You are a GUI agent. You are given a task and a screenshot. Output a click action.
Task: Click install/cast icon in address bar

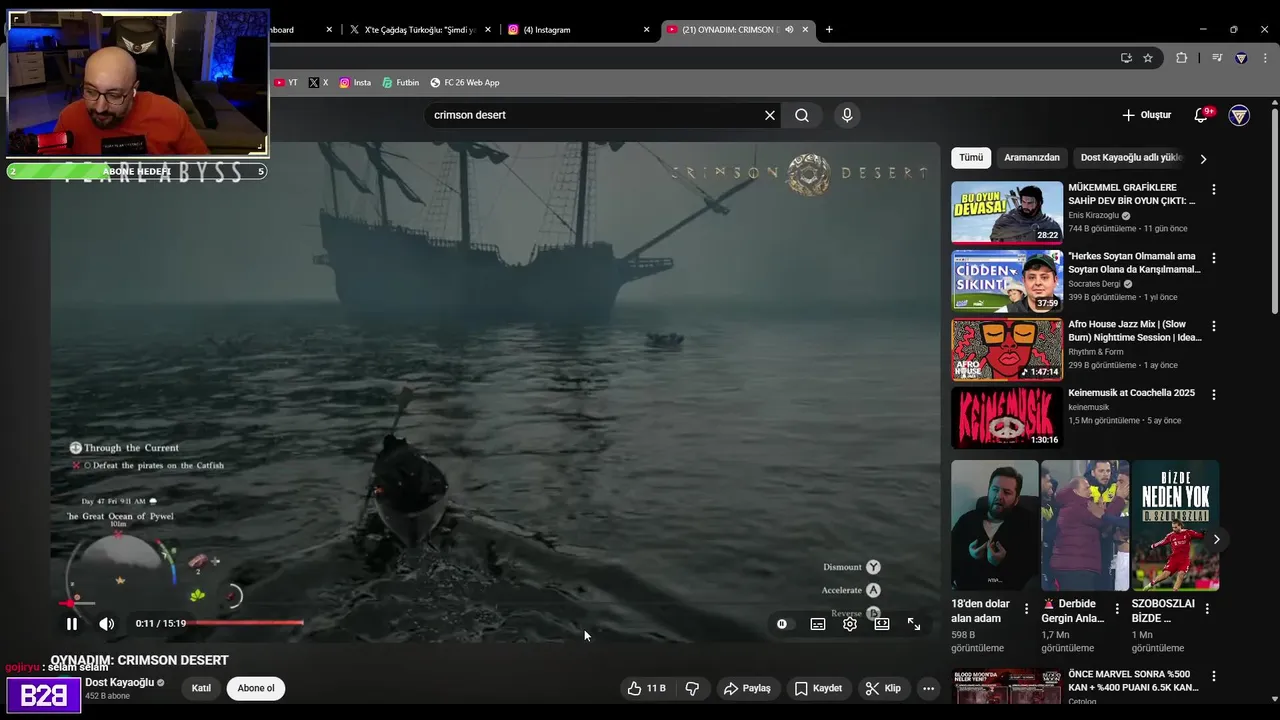coord(1126,58)
